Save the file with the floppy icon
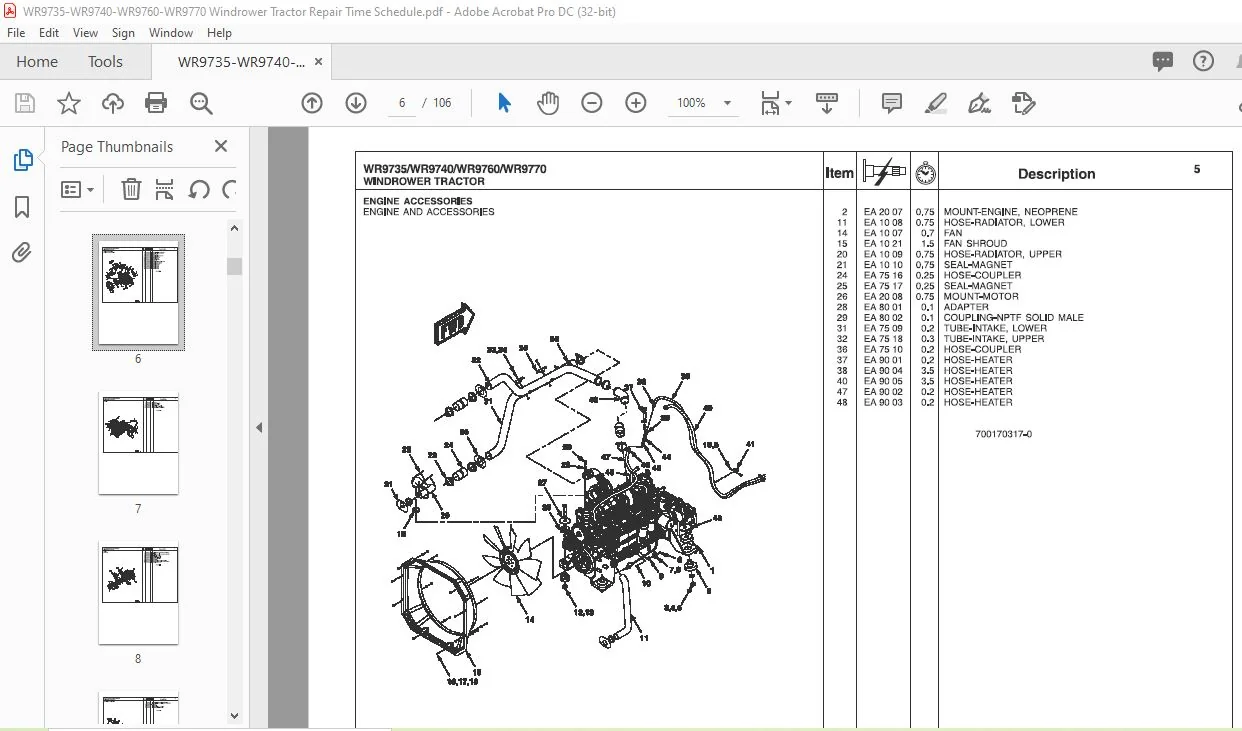The image size is (1242, 731). click(25, 103)
